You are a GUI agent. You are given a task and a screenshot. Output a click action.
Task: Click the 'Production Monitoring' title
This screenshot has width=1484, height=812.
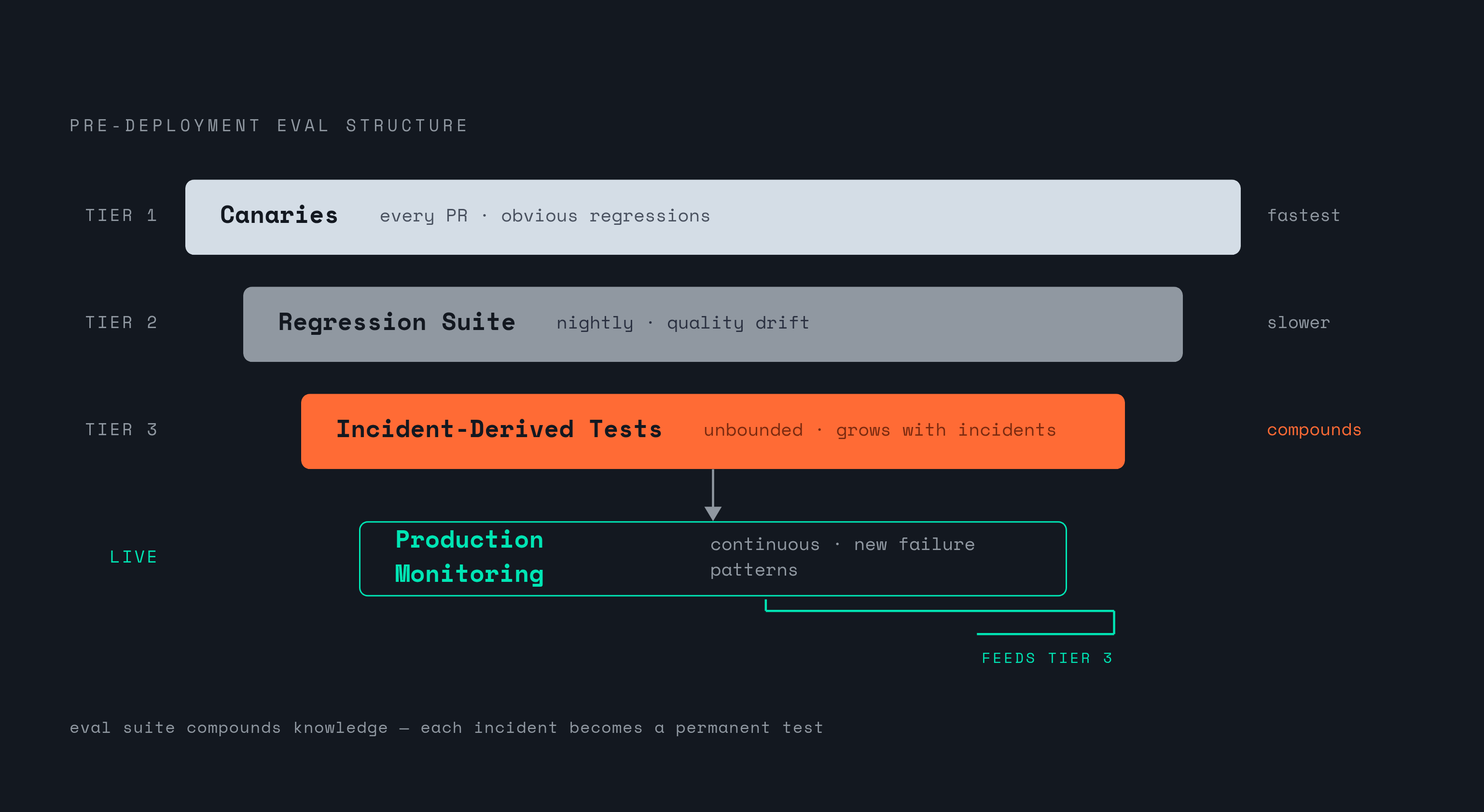point(470,557)
